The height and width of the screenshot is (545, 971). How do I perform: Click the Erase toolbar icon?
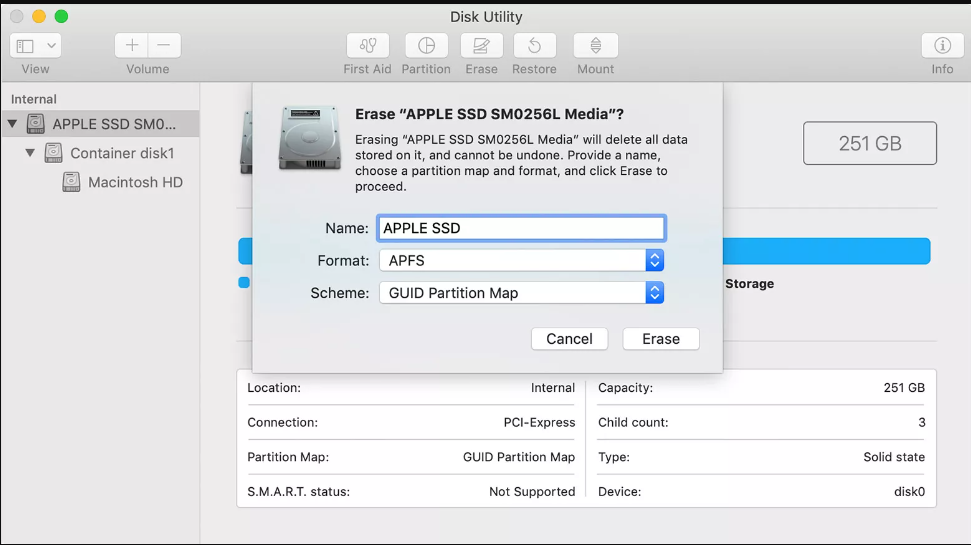click(x=482, y=46)
